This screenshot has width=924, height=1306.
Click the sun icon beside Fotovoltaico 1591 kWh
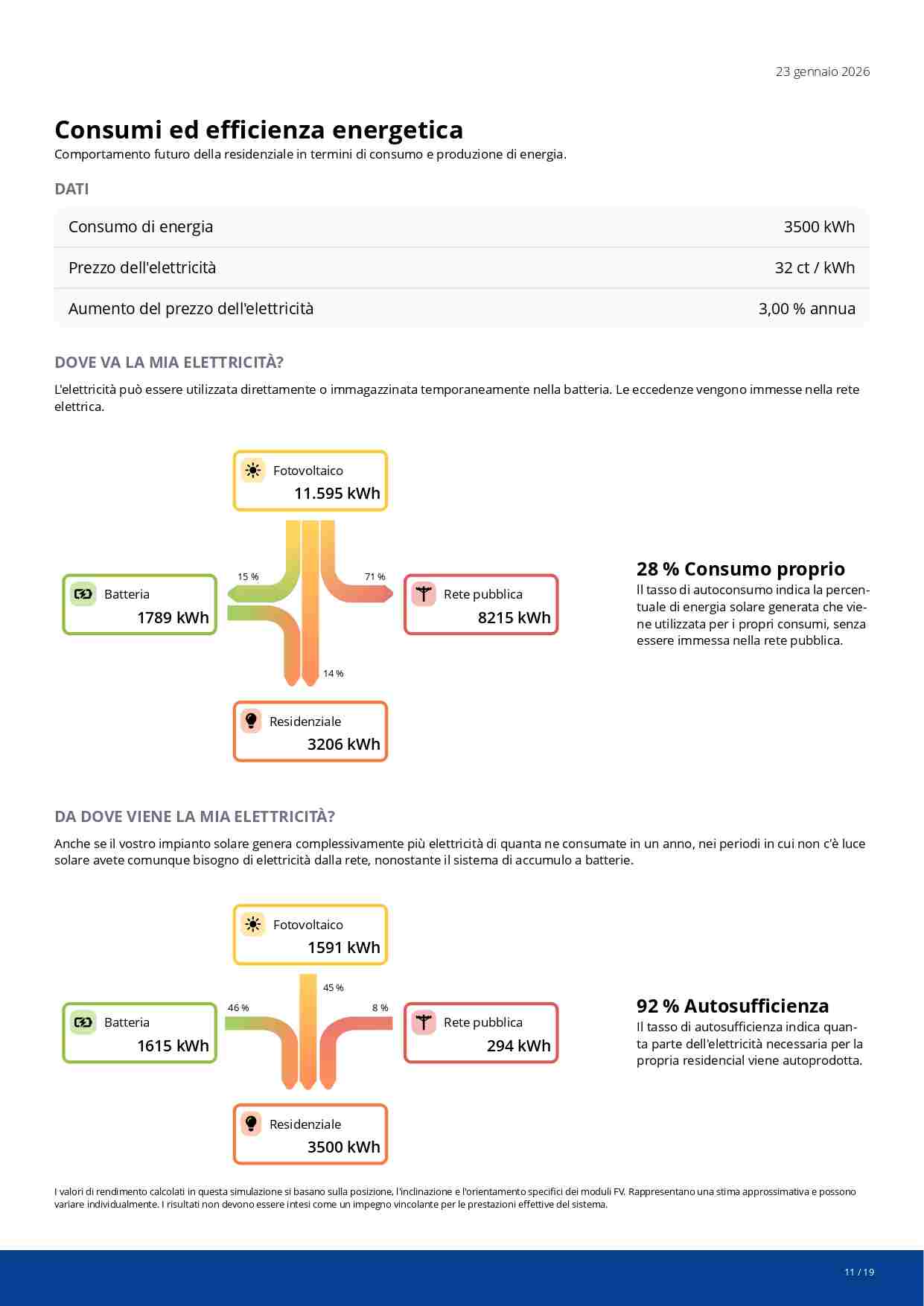(x=253, y=925)
